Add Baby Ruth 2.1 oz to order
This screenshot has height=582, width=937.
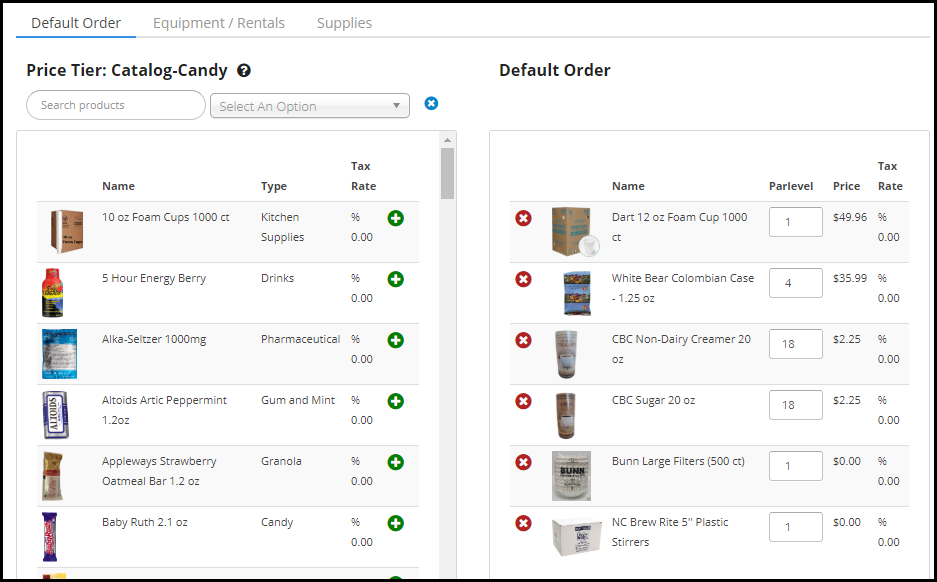pos(396,523)
